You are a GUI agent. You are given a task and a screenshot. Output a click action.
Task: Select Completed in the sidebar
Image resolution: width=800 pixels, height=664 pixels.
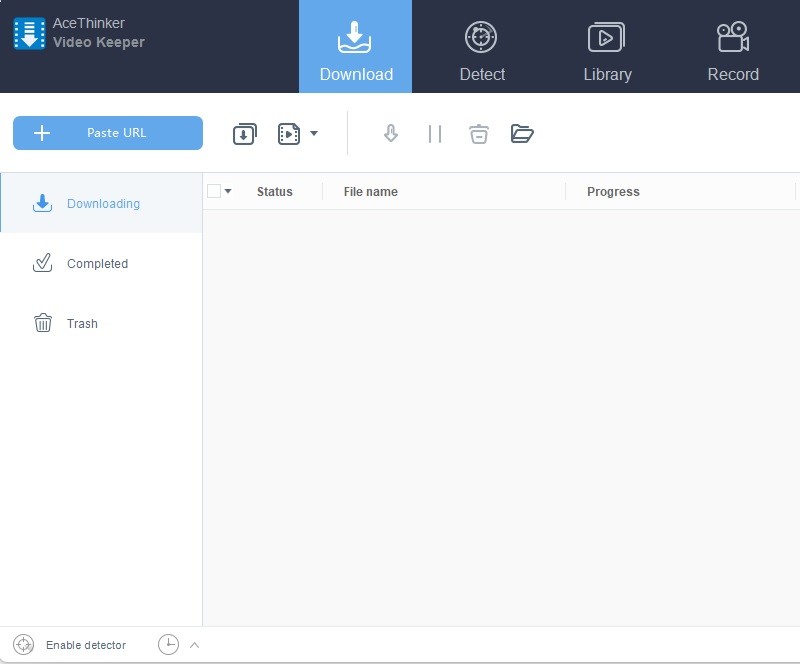pos(97,264)
